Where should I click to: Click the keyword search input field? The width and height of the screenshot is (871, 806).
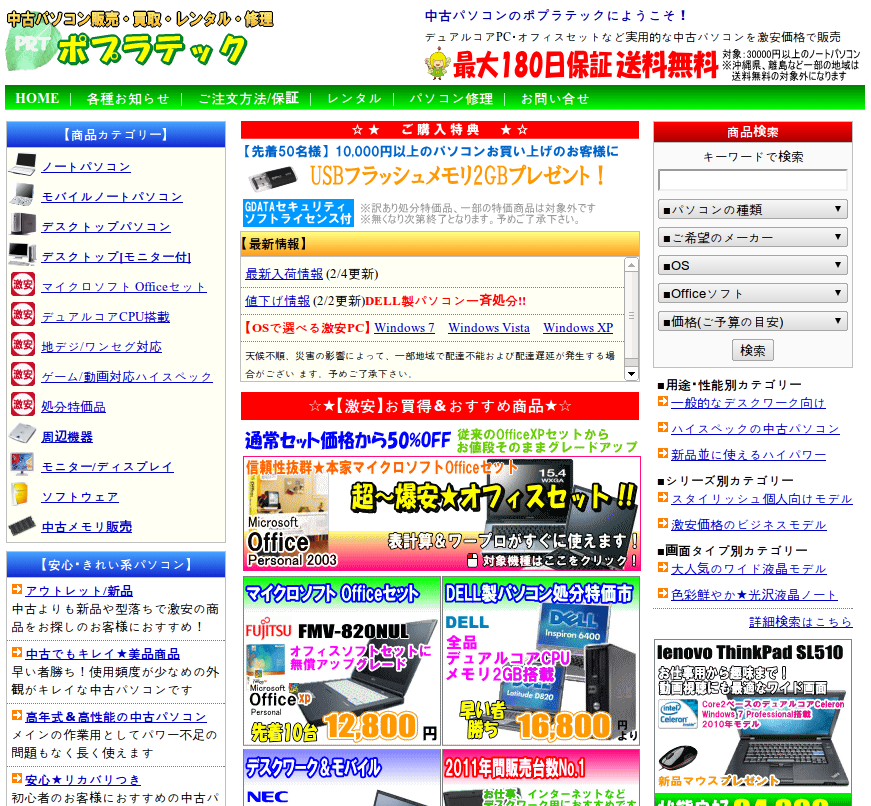pos(752,181)
